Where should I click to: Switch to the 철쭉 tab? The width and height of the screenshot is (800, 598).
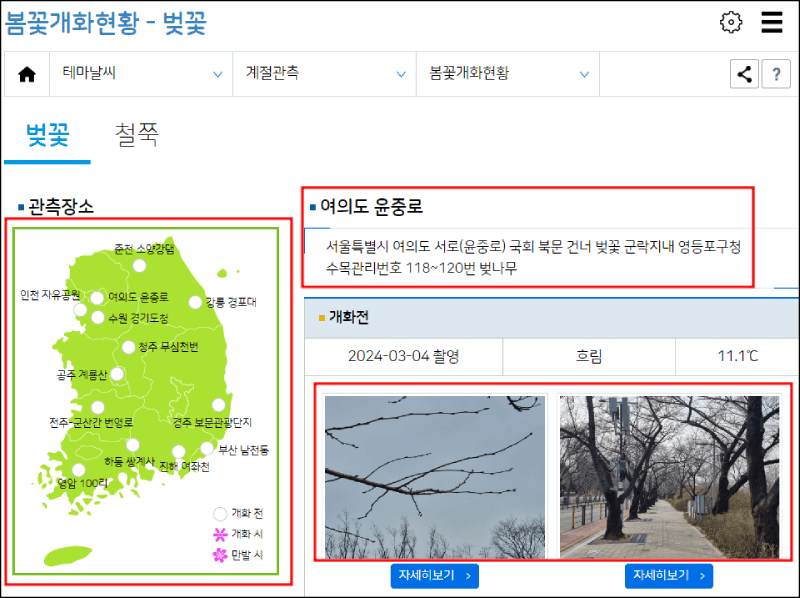pyautogui.click(x=137, y=135)
